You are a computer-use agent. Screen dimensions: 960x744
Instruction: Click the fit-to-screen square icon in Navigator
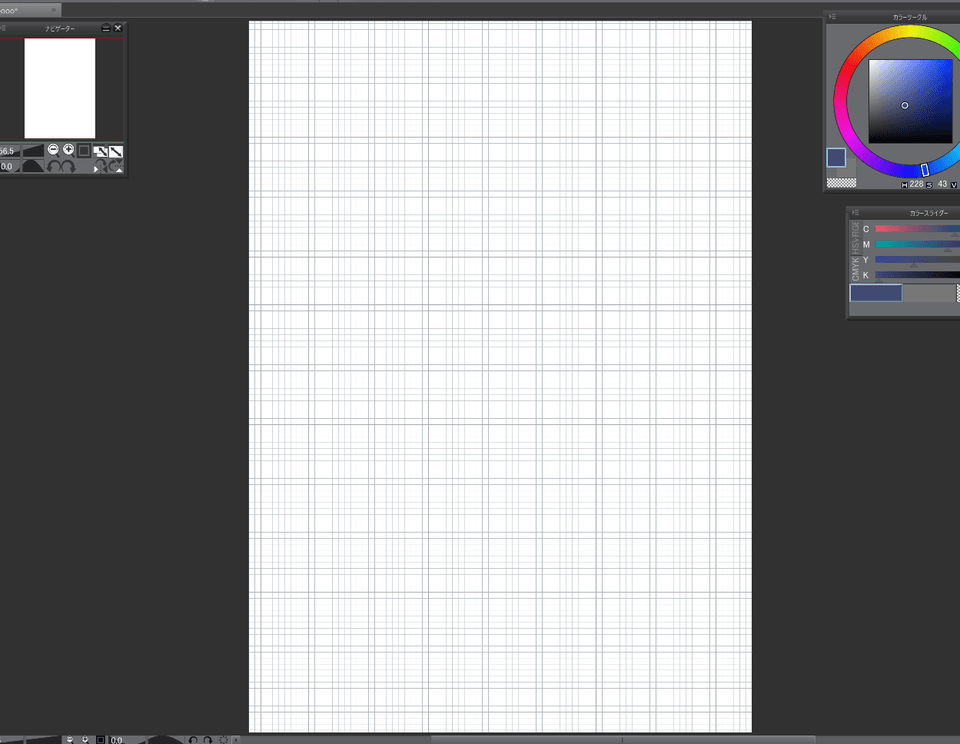pyautogui.click(x=84, y=151)
